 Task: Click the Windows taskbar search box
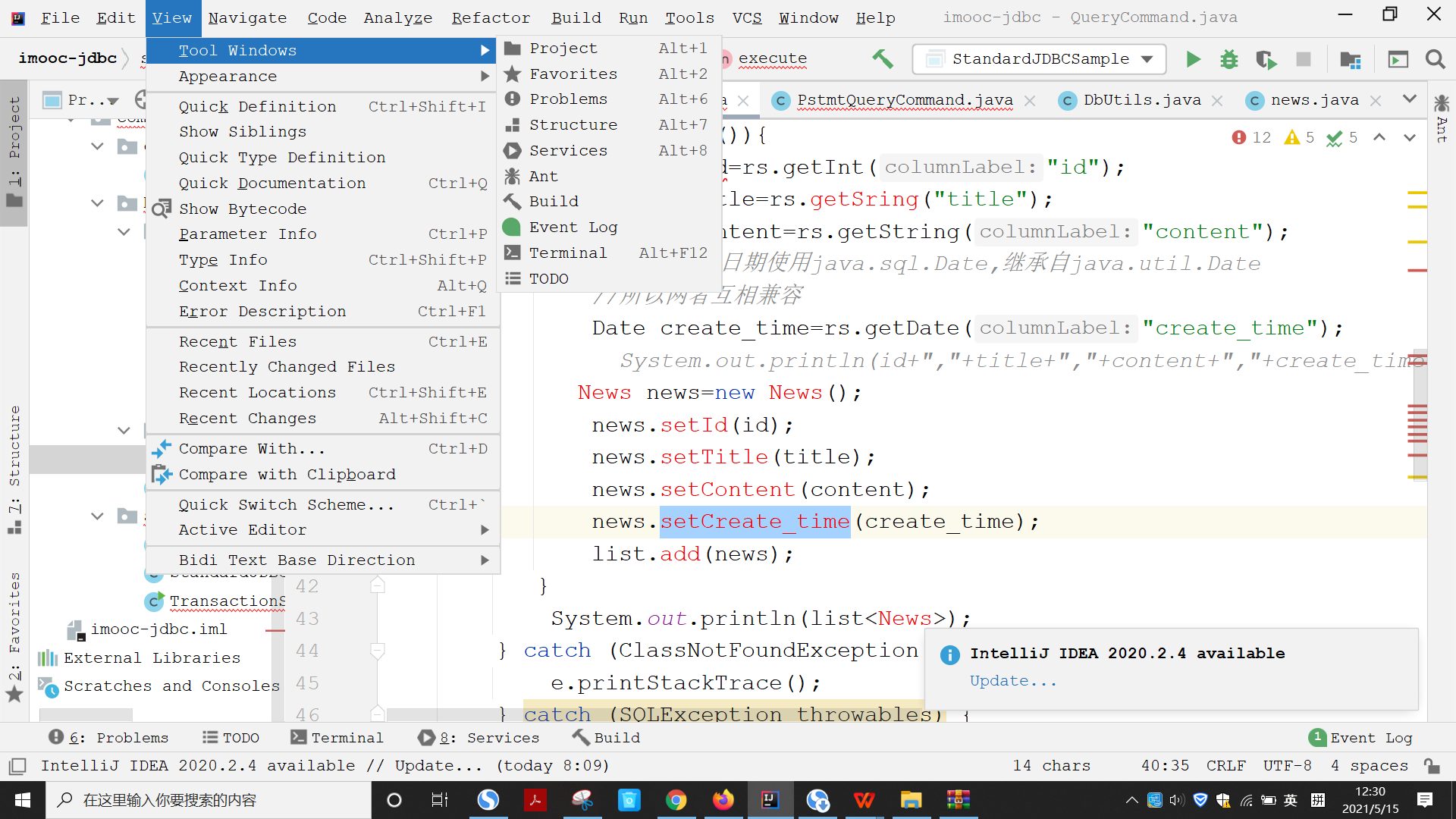(209, 800)
